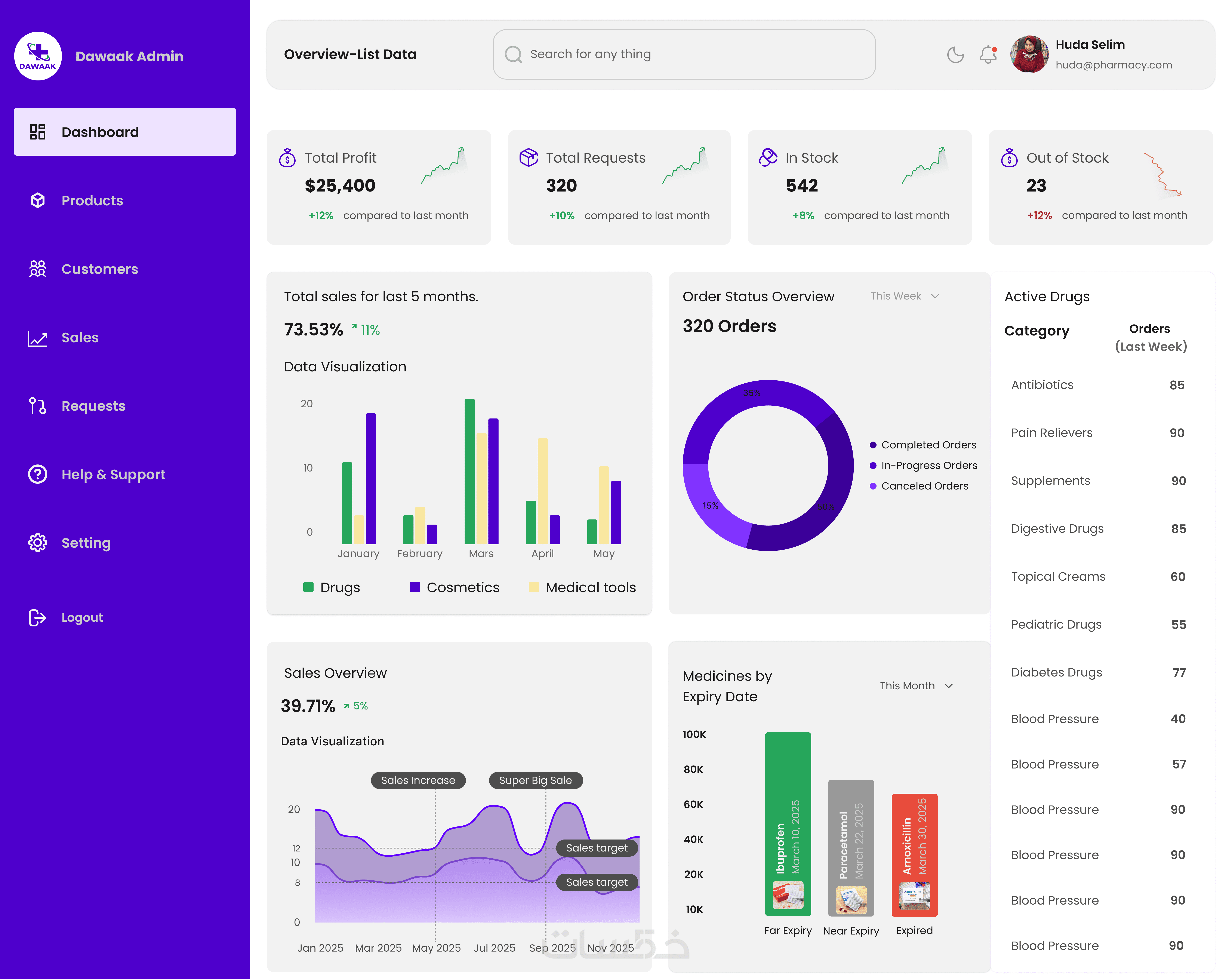Open notifications bell icon
The height and width of the screenshot is (979, 1232).
pos(988,55)
